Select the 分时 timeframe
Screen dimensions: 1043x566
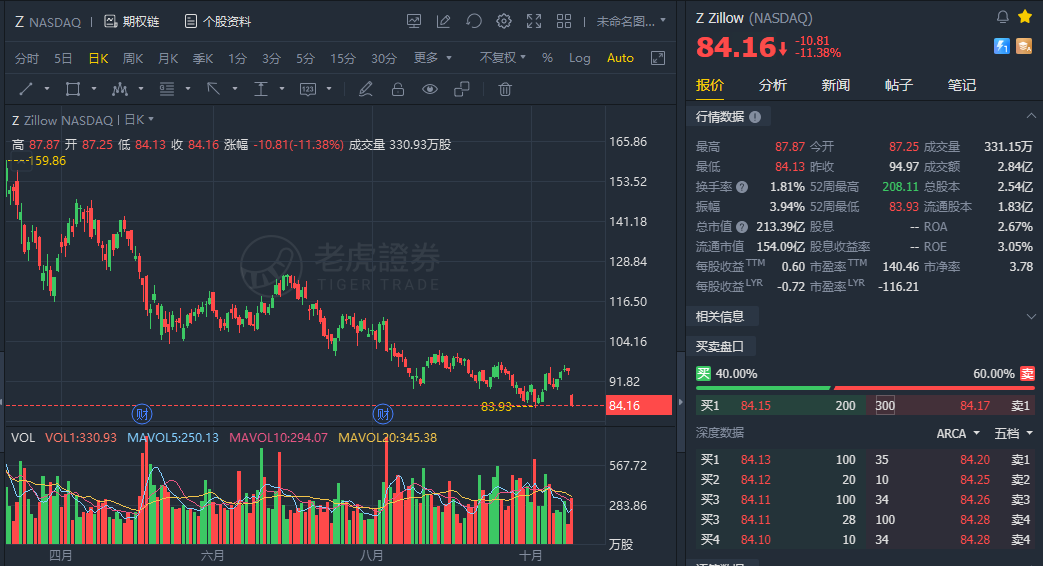coord(27,59)
